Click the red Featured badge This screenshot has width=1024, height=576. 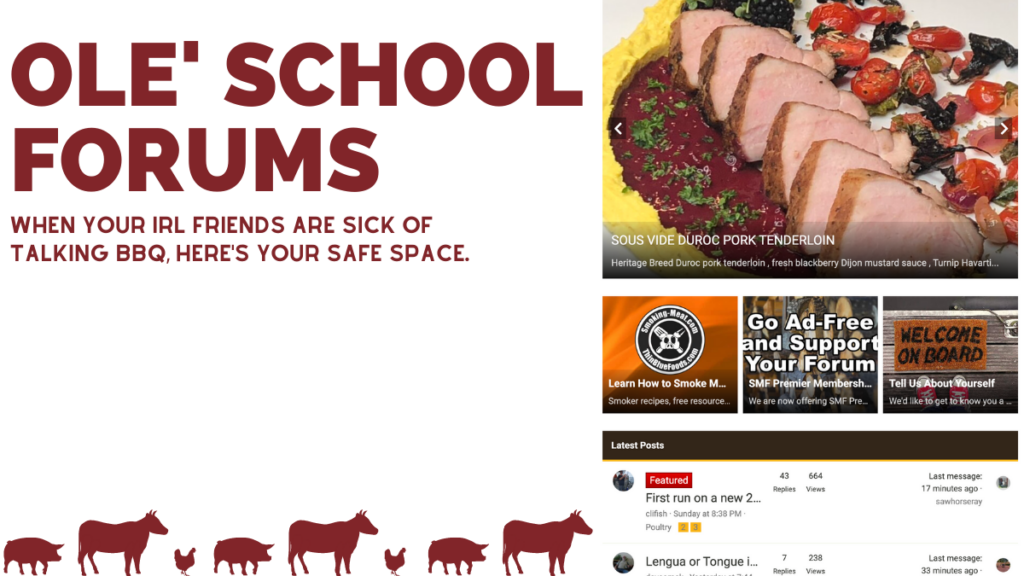coord(669,480)
